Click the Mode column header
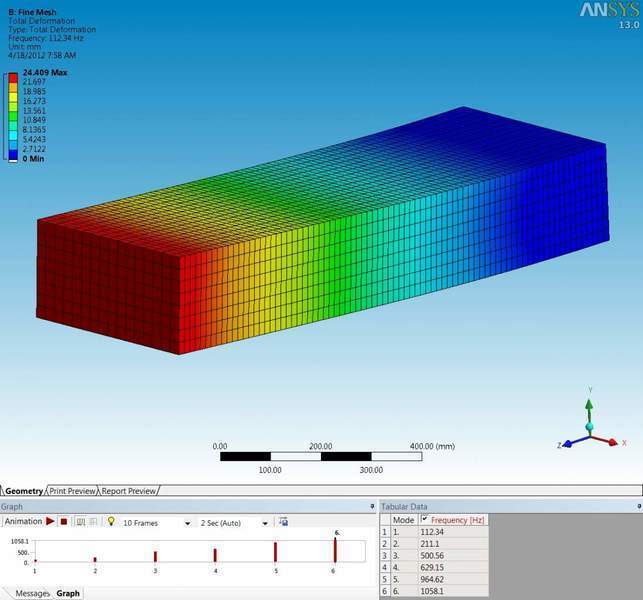This screenshot has width=643, height=600. (404, 520)
